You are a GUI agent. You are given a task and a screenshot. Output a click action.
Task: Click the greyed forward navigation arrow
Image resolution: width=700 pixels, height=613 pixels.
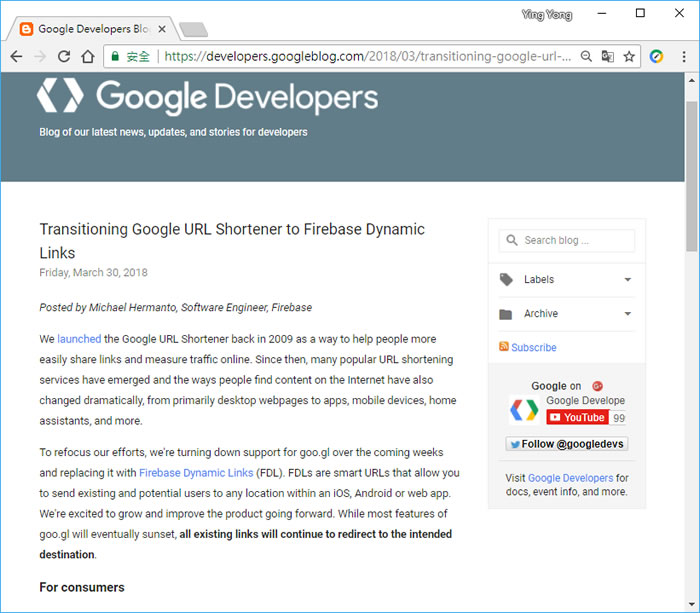click(x=40, y=56)
